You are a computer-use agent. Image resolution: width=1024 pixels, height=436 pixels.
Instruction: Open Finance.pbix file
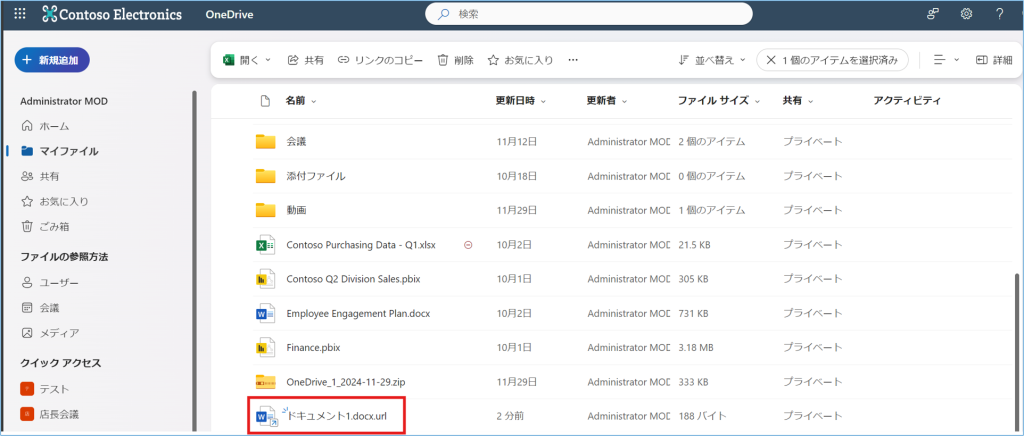pyautogui.click(x=315, y=348)
